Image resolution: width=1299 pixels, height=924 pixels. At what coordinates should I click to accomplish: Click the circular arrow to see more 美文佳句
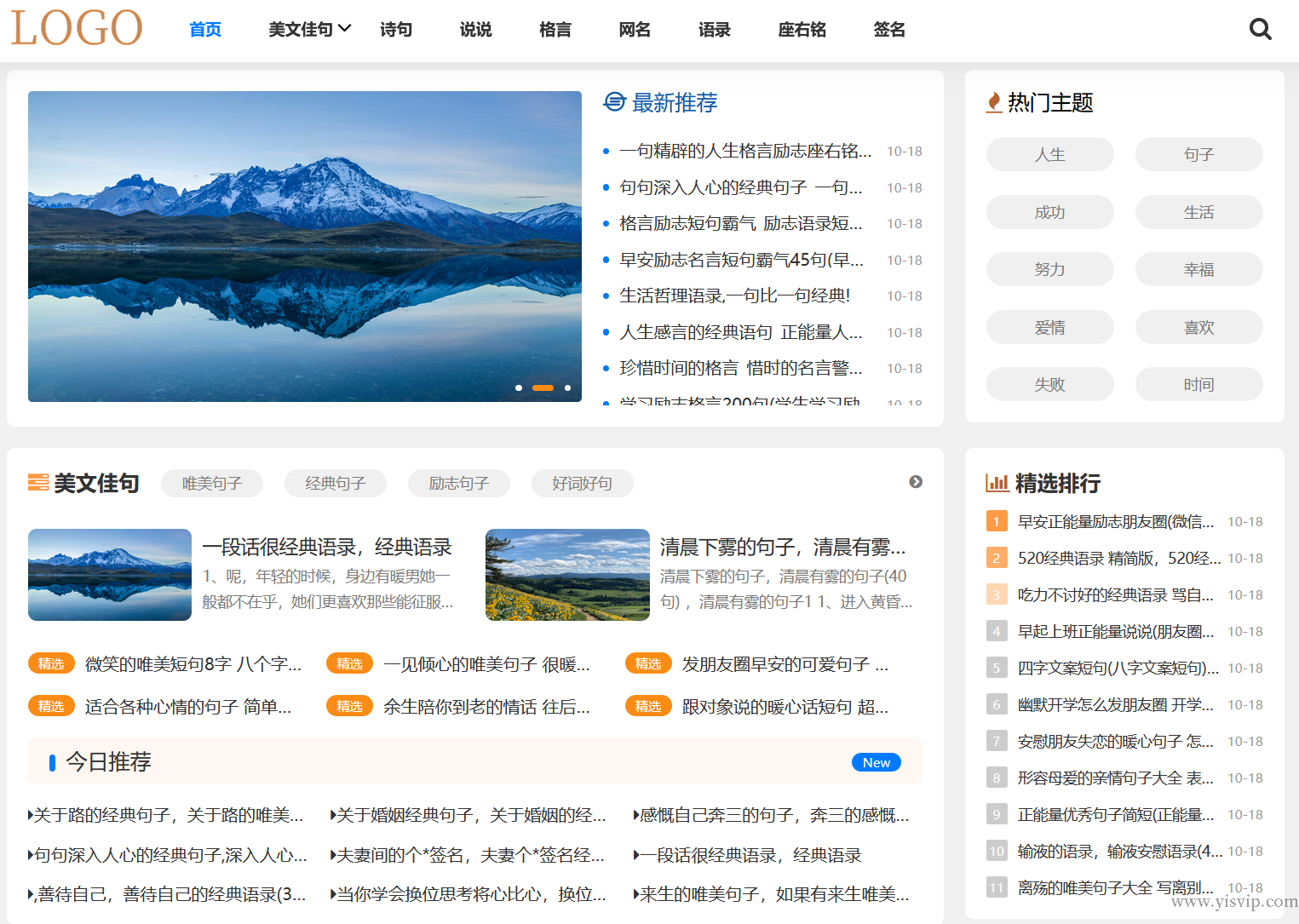pyautogui.click(x=916, y=482)
